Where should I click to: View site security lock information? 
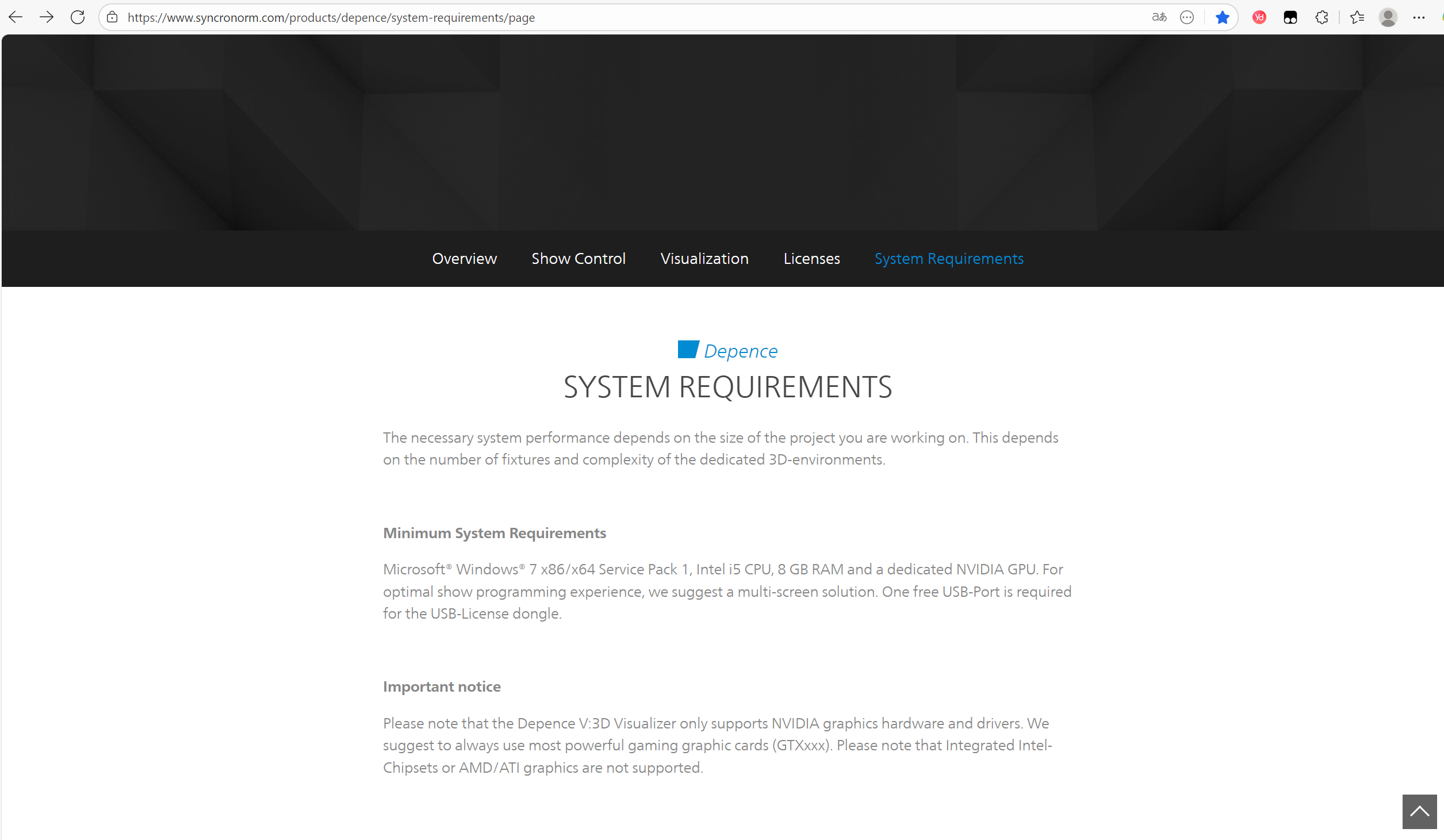click(113, 17)
